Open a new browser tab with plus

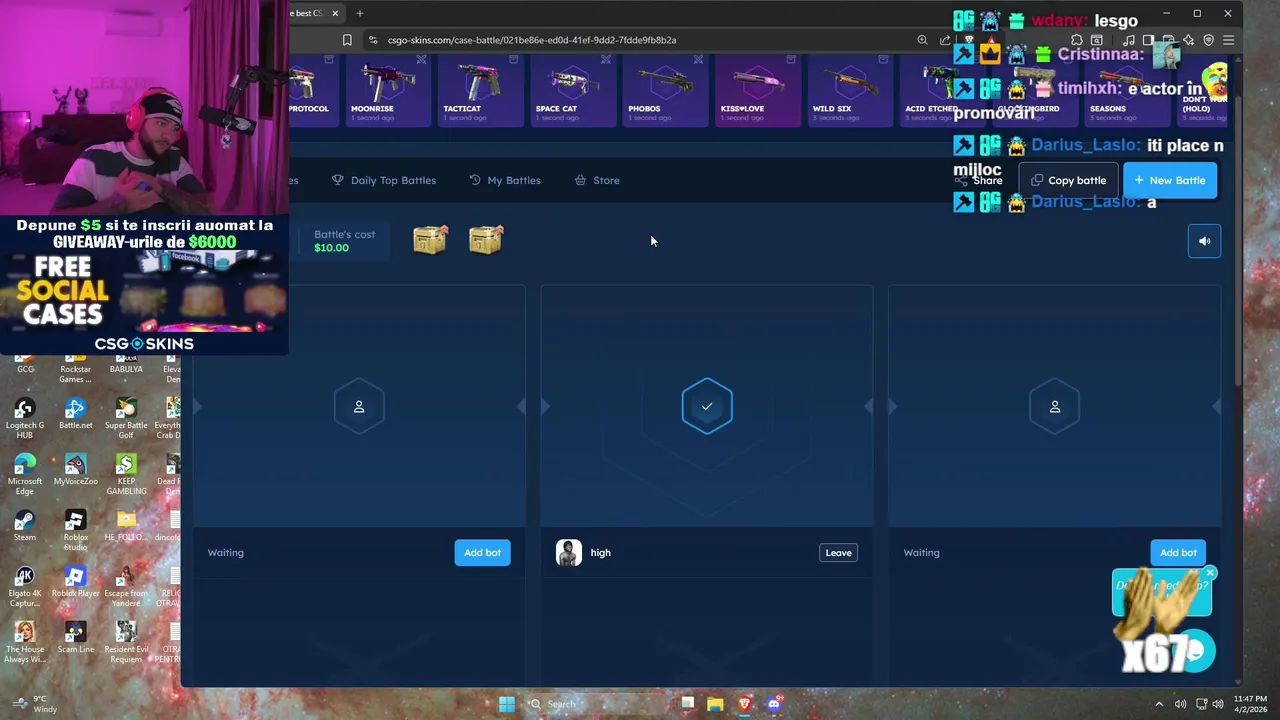coord(360,13)
